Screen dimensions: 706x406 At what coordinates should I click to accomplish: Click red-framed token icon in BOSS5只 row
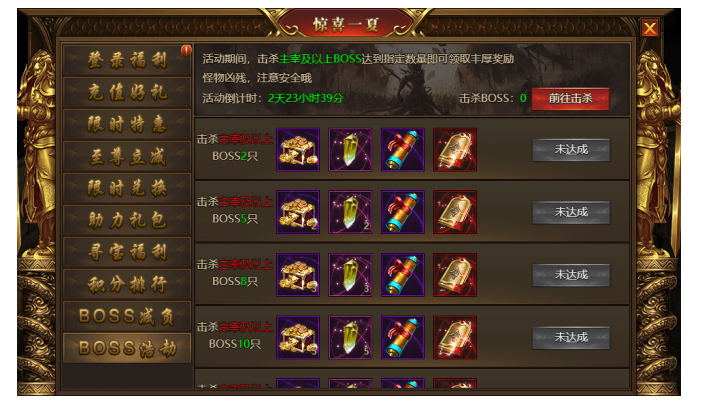(x=455, y=212)
